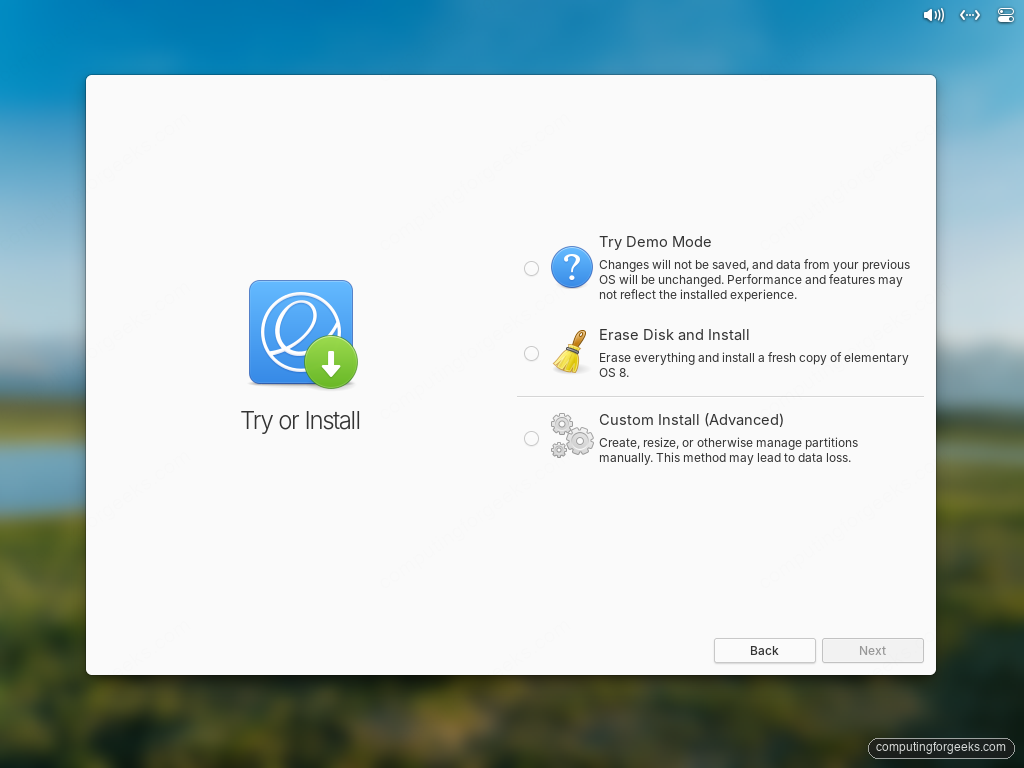The image size is (1024, 768).
Task: Go back with the Back button
Action: pos(764,650)
